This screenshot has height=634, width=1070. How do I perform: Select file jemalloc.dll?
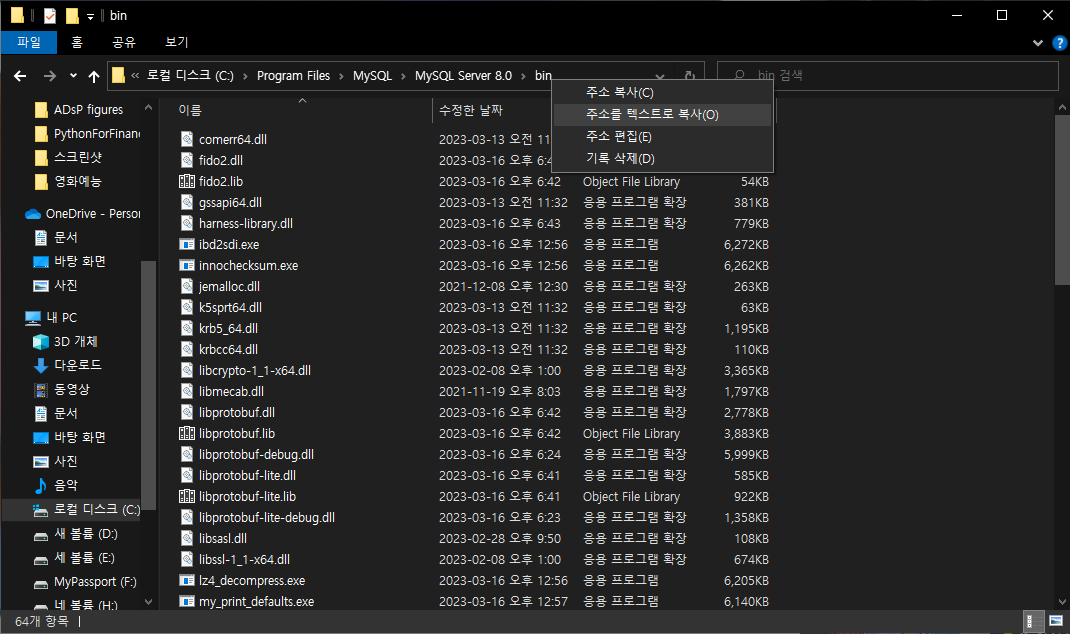tap(229, 287)
